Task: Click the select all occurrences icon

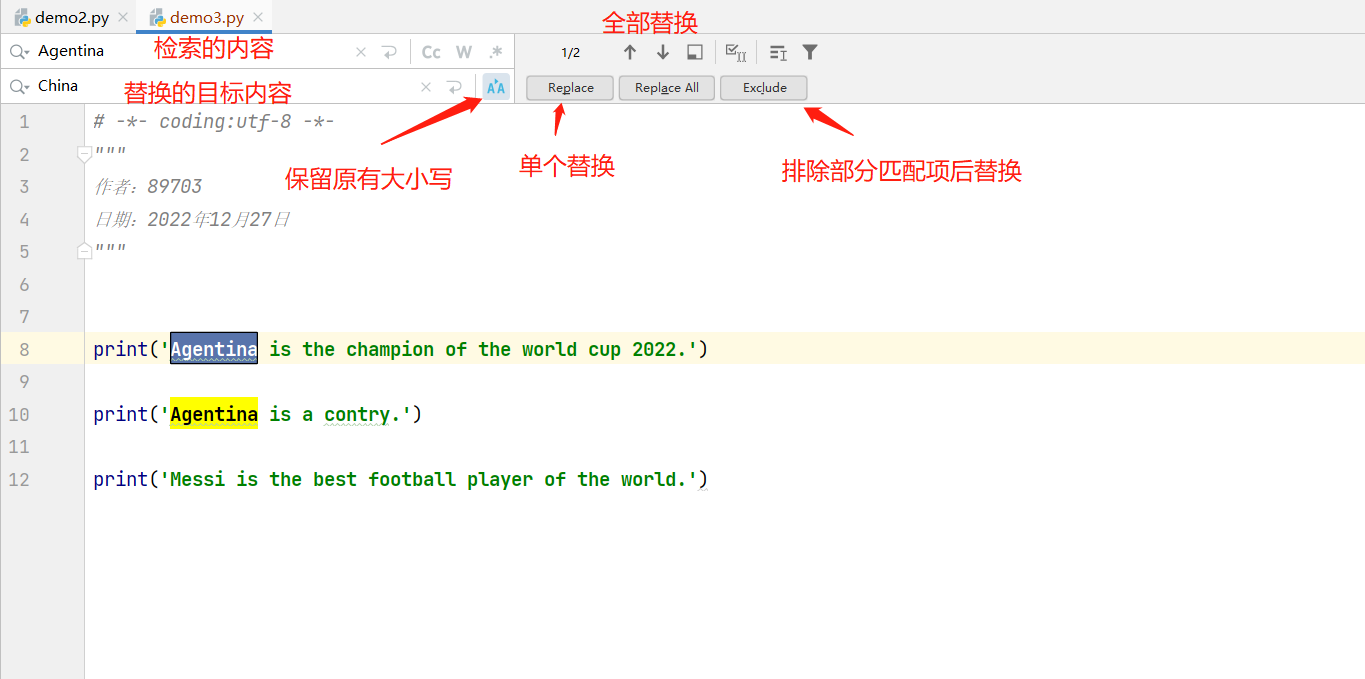Action: [x=735, y=52]
